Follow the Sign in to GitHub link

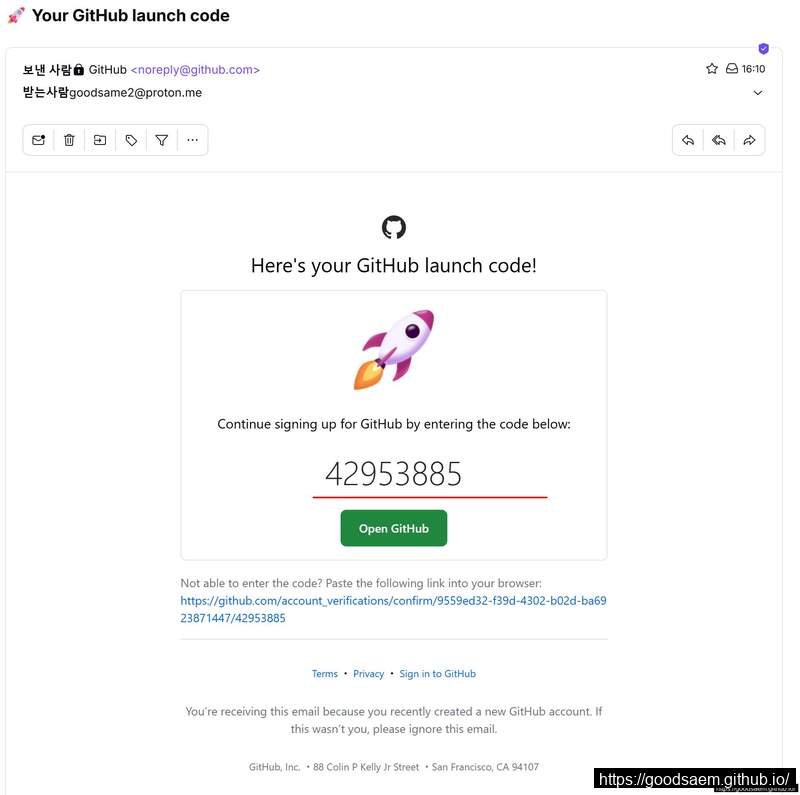[x=437, y=674]
